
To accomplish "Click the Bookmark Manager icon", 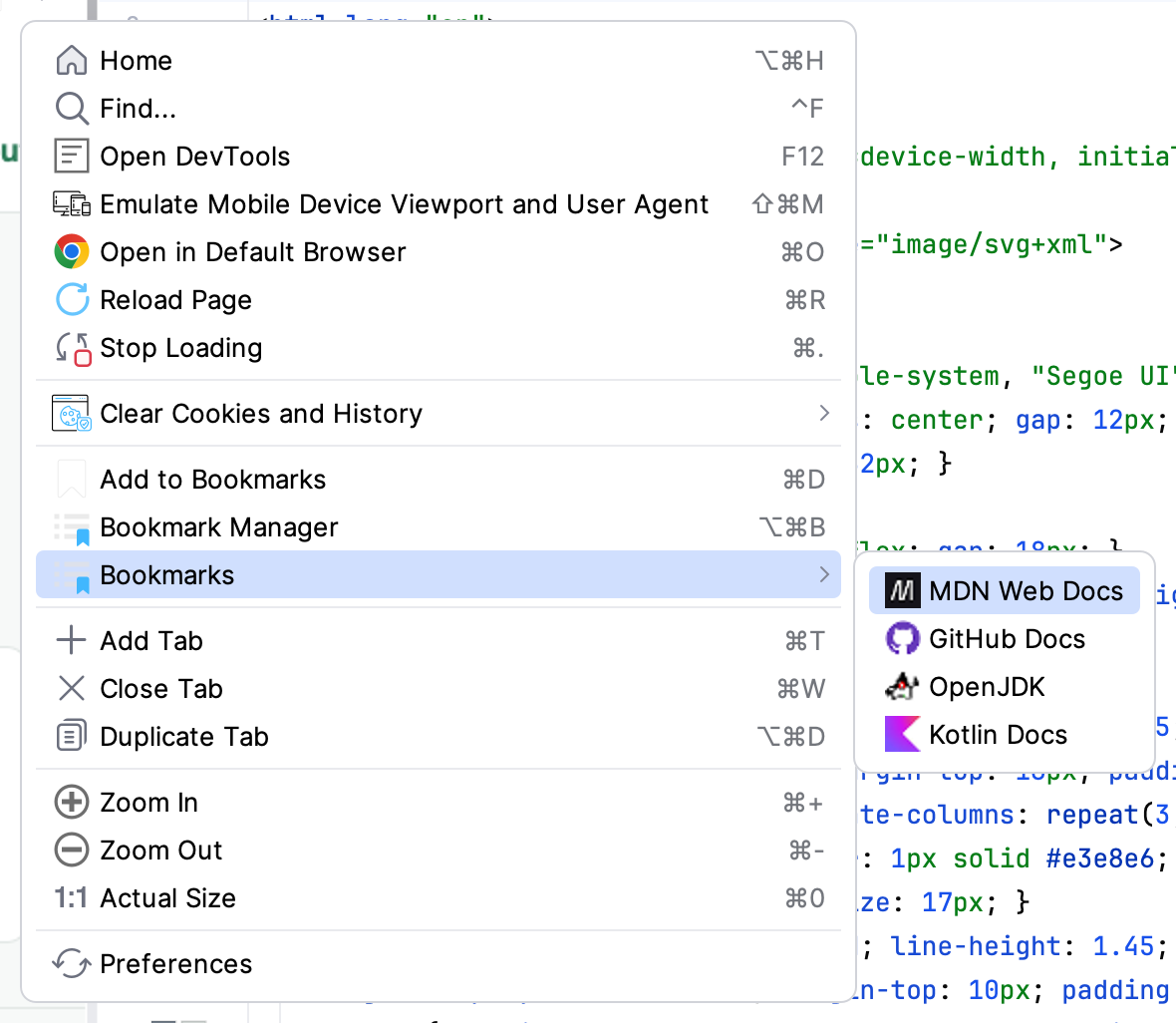I will pyautogui.click(x=72, y=528).
